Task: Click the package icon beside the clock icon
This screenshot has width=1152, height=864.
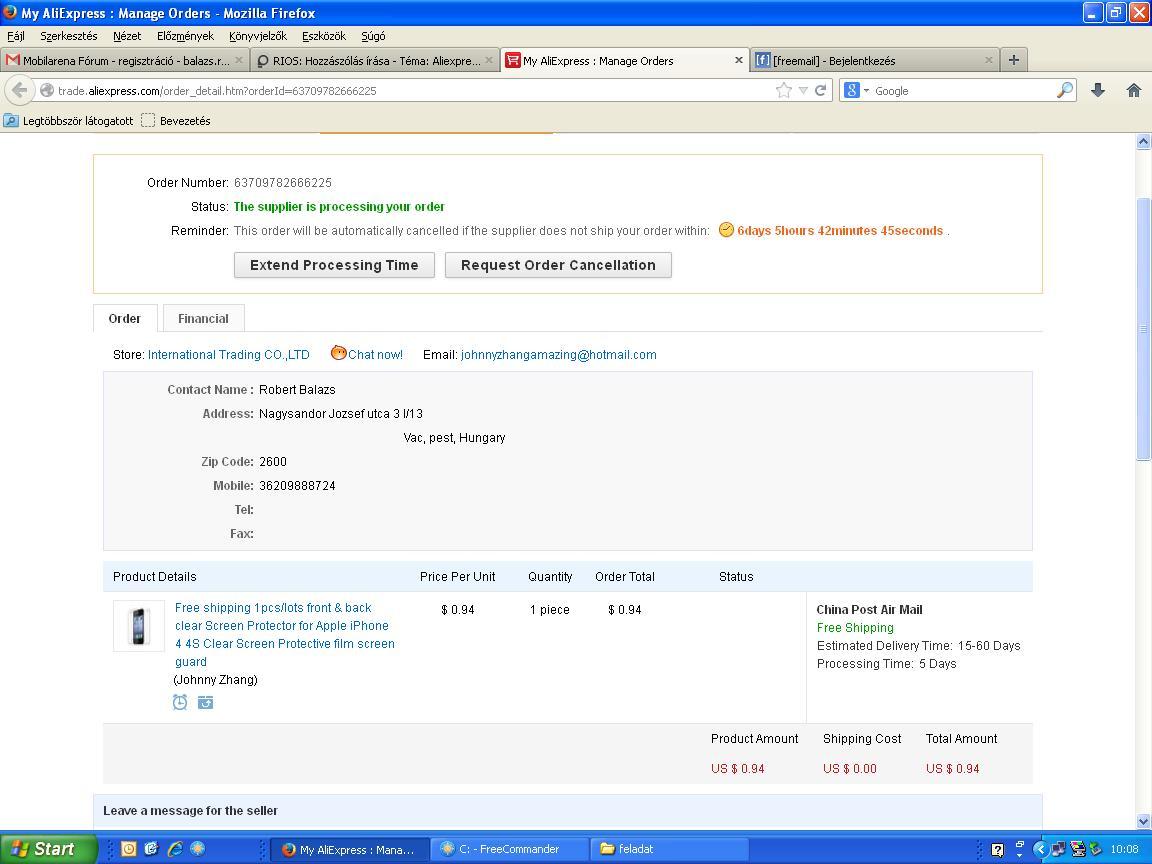Action: [206, 702]
